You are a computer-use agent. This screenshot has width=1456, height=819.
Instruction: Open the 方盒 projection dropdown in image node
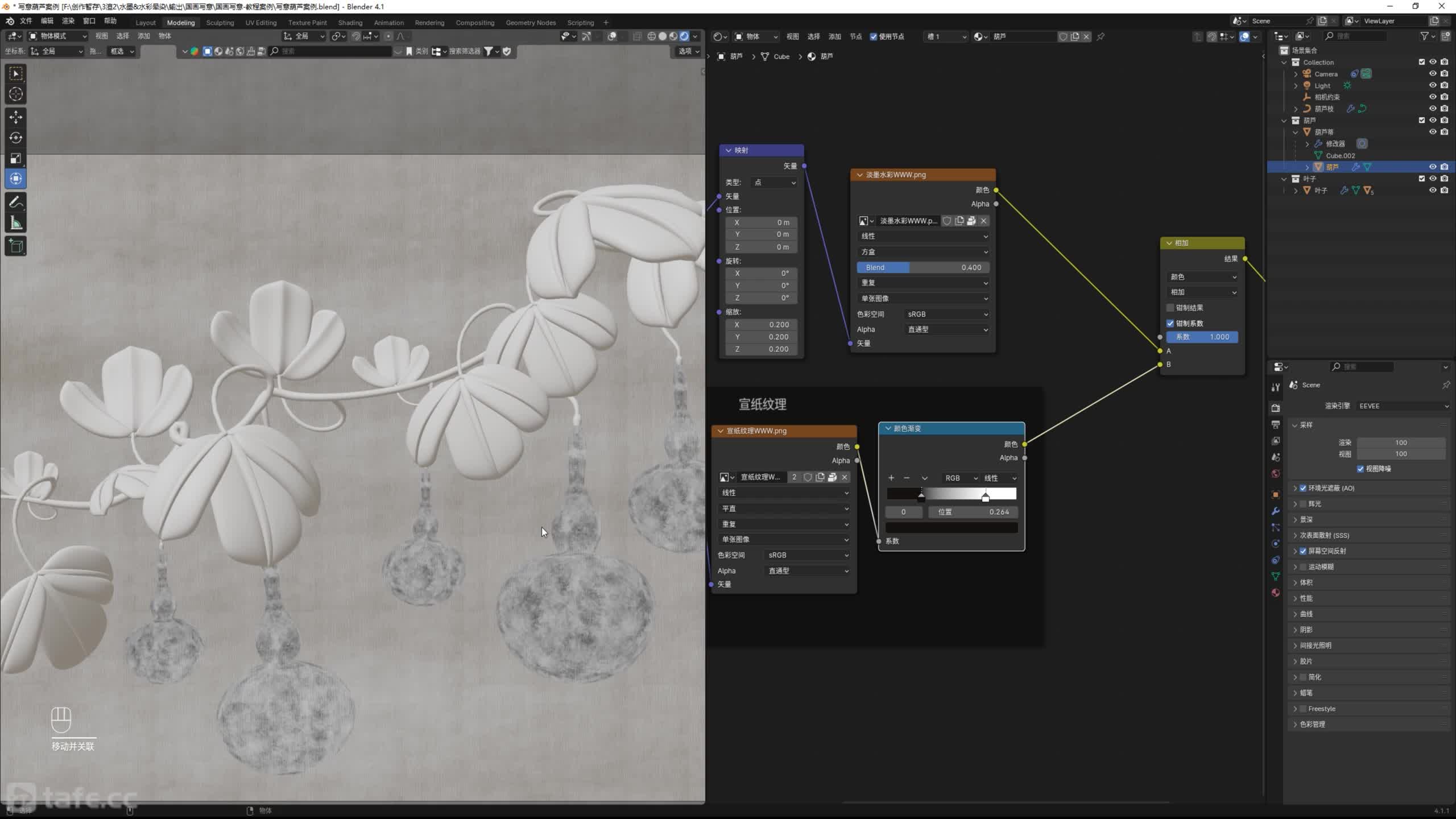point(923,252)
